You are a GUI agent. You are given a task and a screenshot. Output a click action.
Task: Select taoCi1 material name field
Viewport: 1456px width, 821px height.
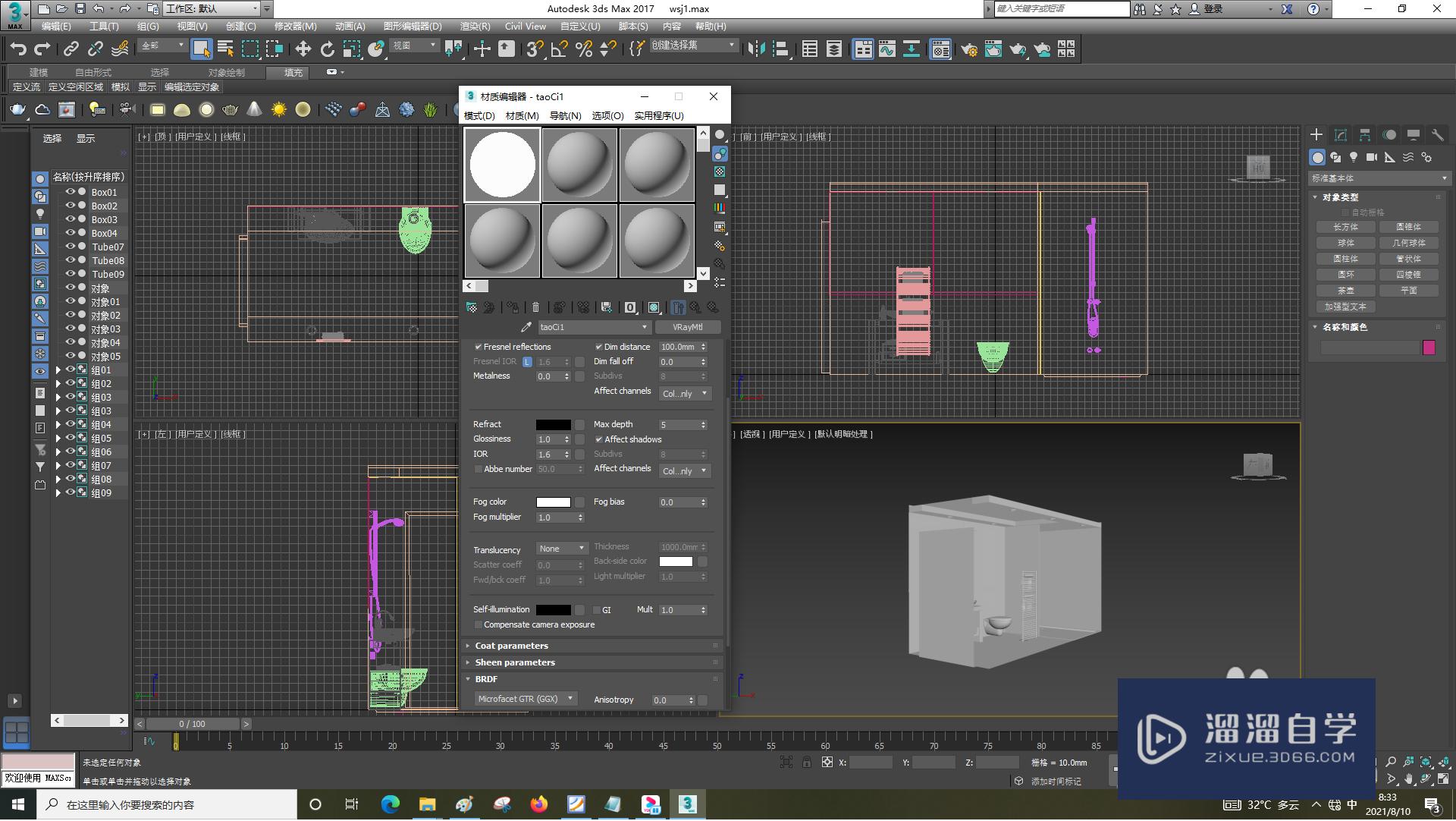(591, 327)
